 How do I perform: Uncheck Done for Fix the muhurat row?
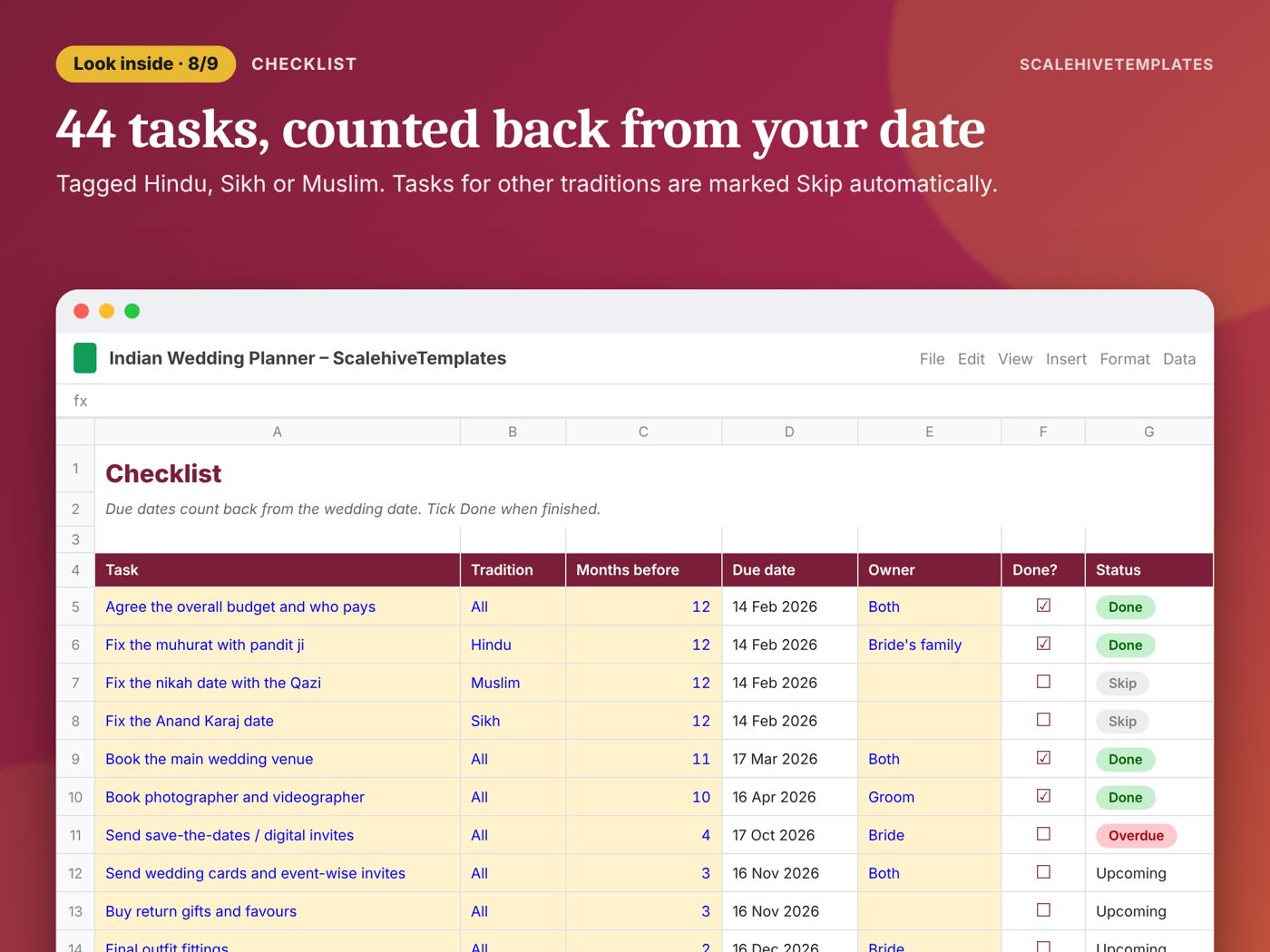tap(1043, 644)
